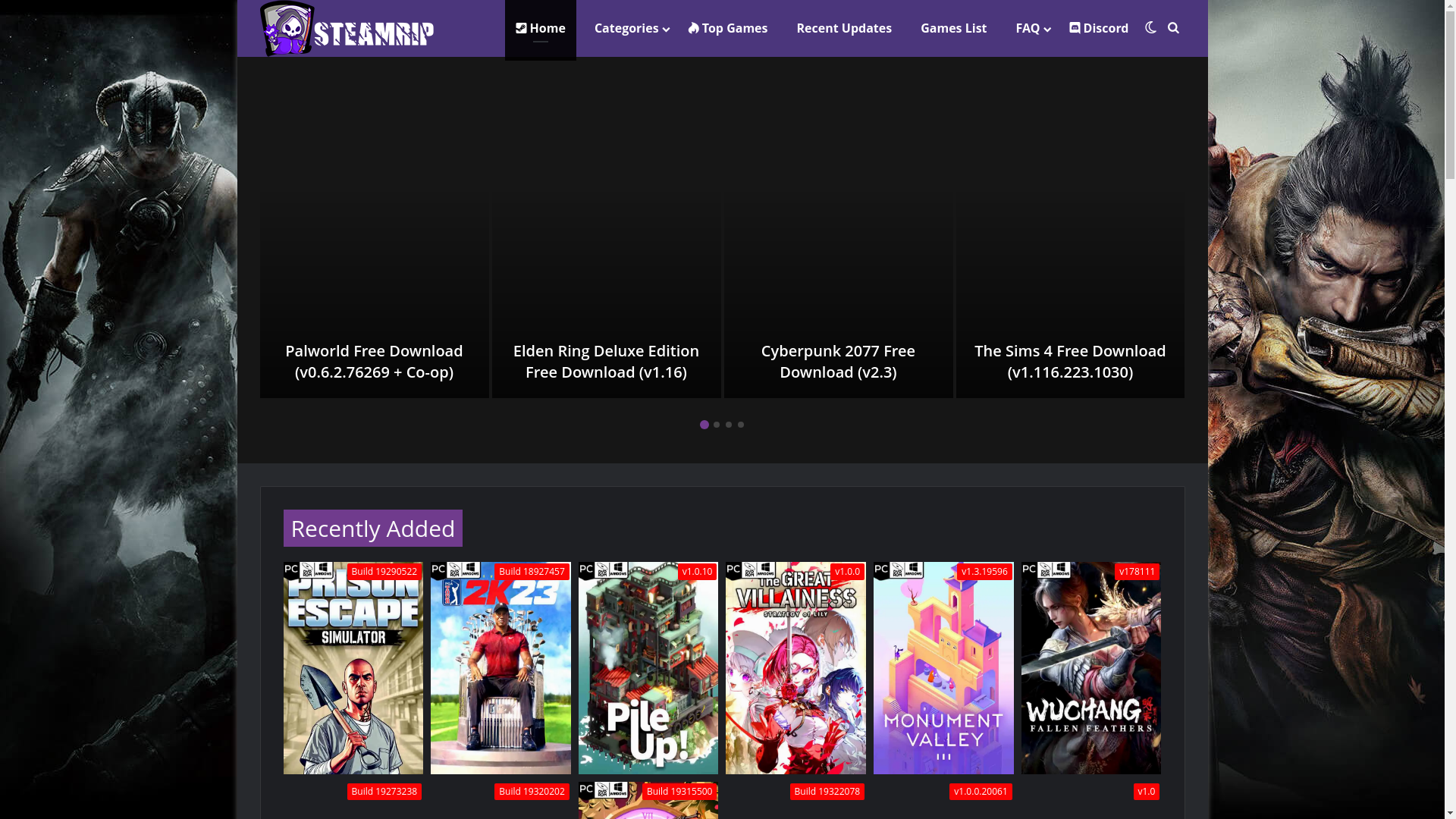Open Elden Ring Deluxe Edition download link

tap(606, 362)
